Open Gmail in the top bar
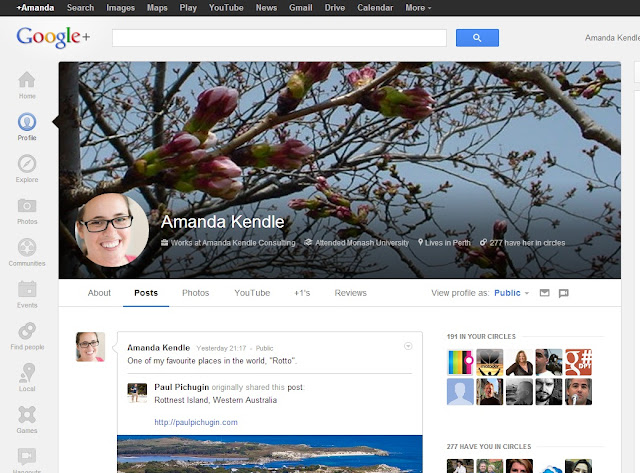This screenshot has width=640, height=473. [301, 8]
